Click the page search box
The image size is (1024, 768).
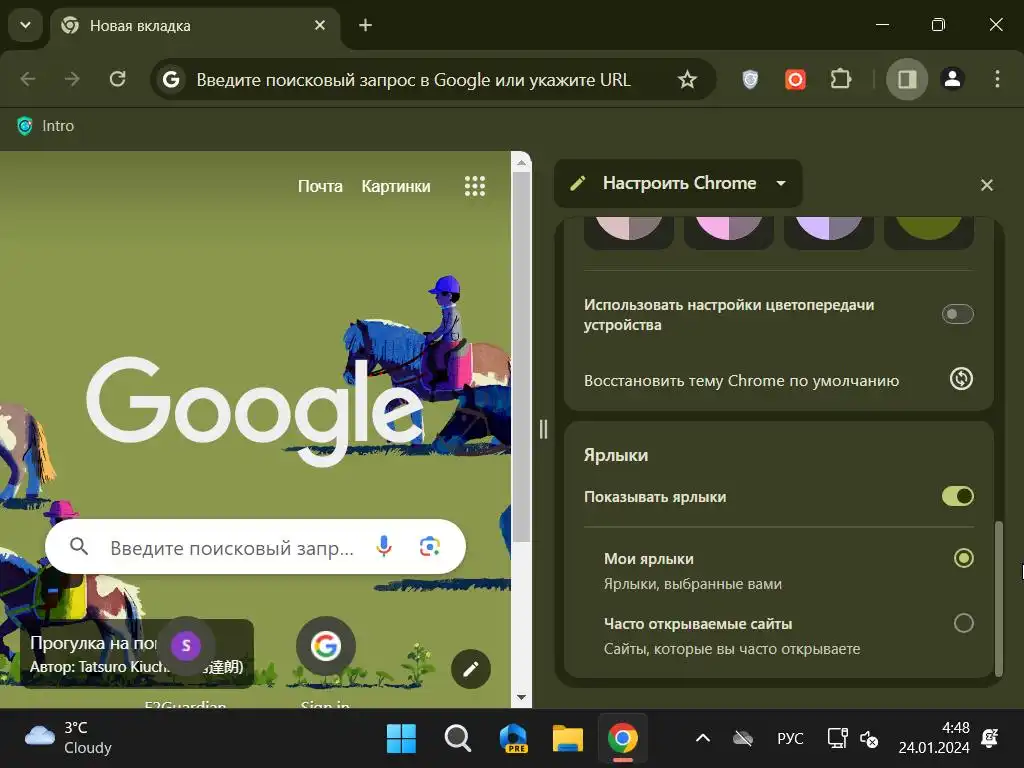click(x=255, y=547)
